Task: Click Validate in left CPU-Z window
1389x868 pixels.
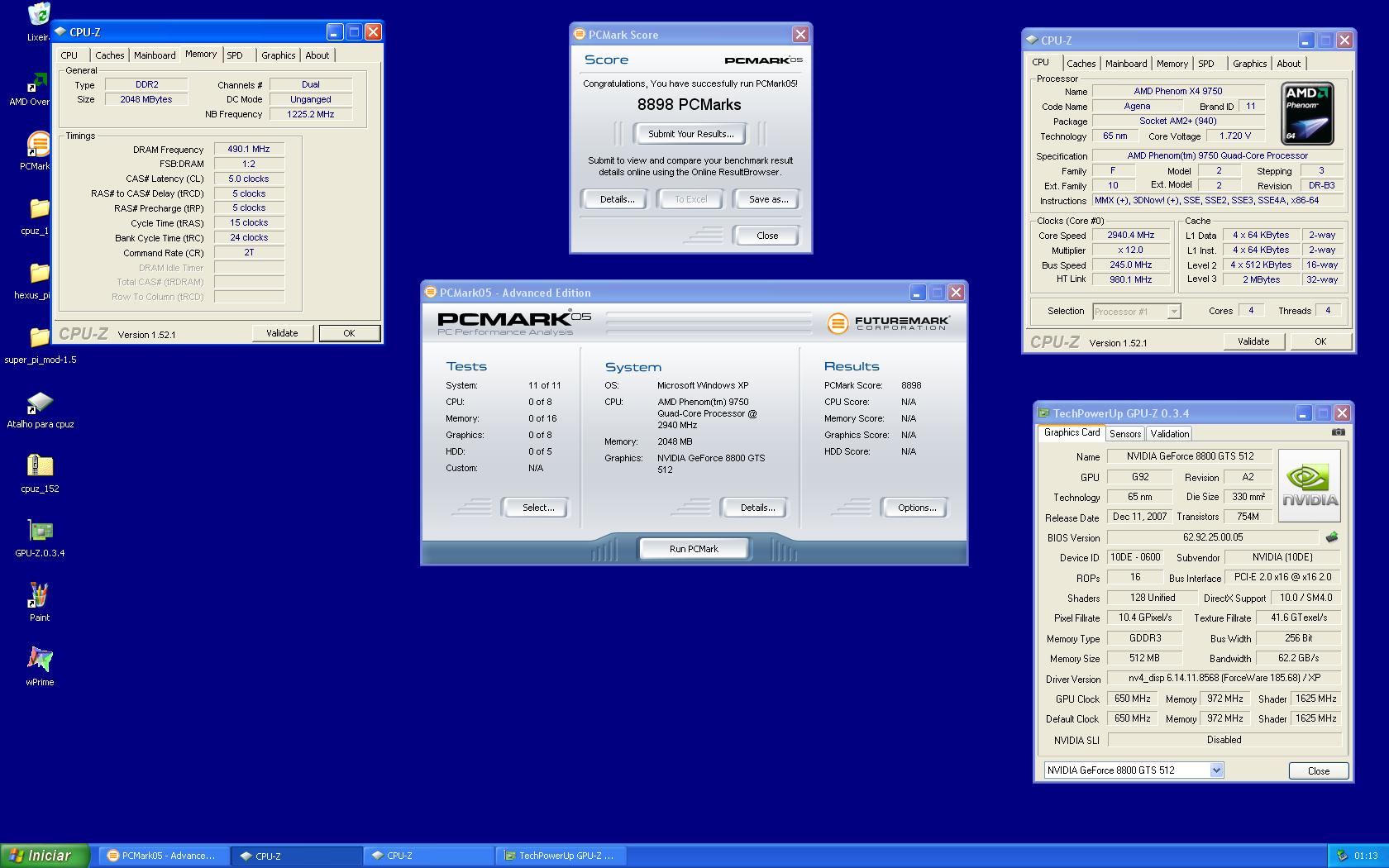Action: pyautogui.click(x=282, y=333)
